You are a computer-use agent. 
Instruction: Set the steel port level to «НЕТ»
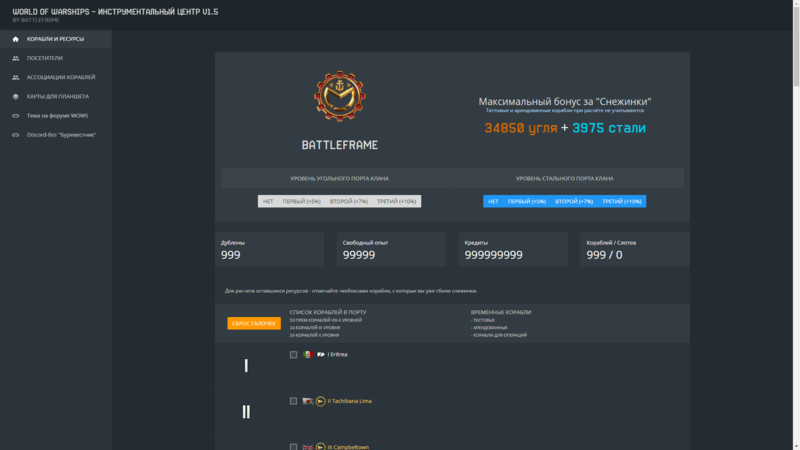(493, 202)
